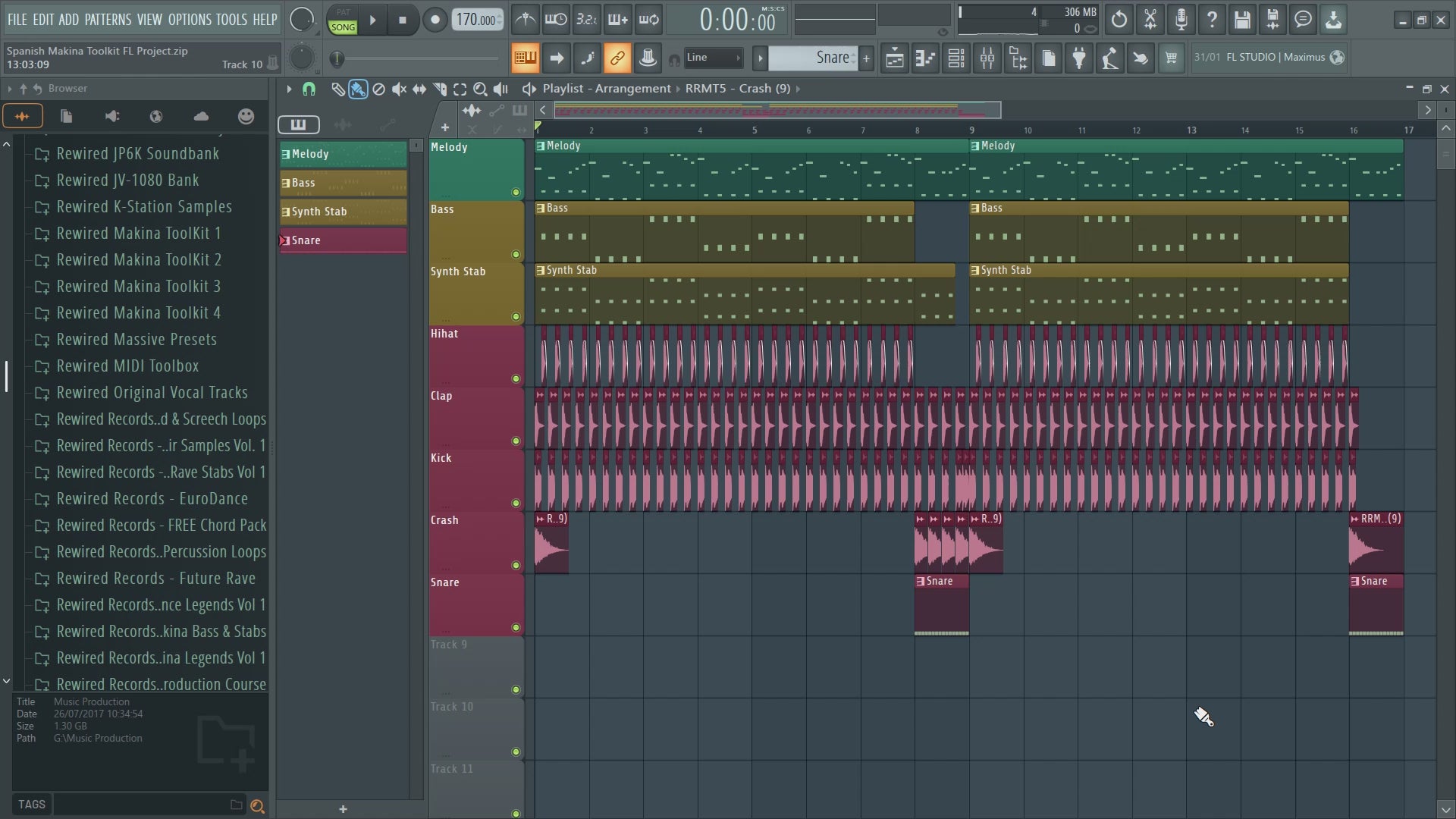Open the EDIT menu
This screenshot has height=819, width=1456.
(42, 20)
